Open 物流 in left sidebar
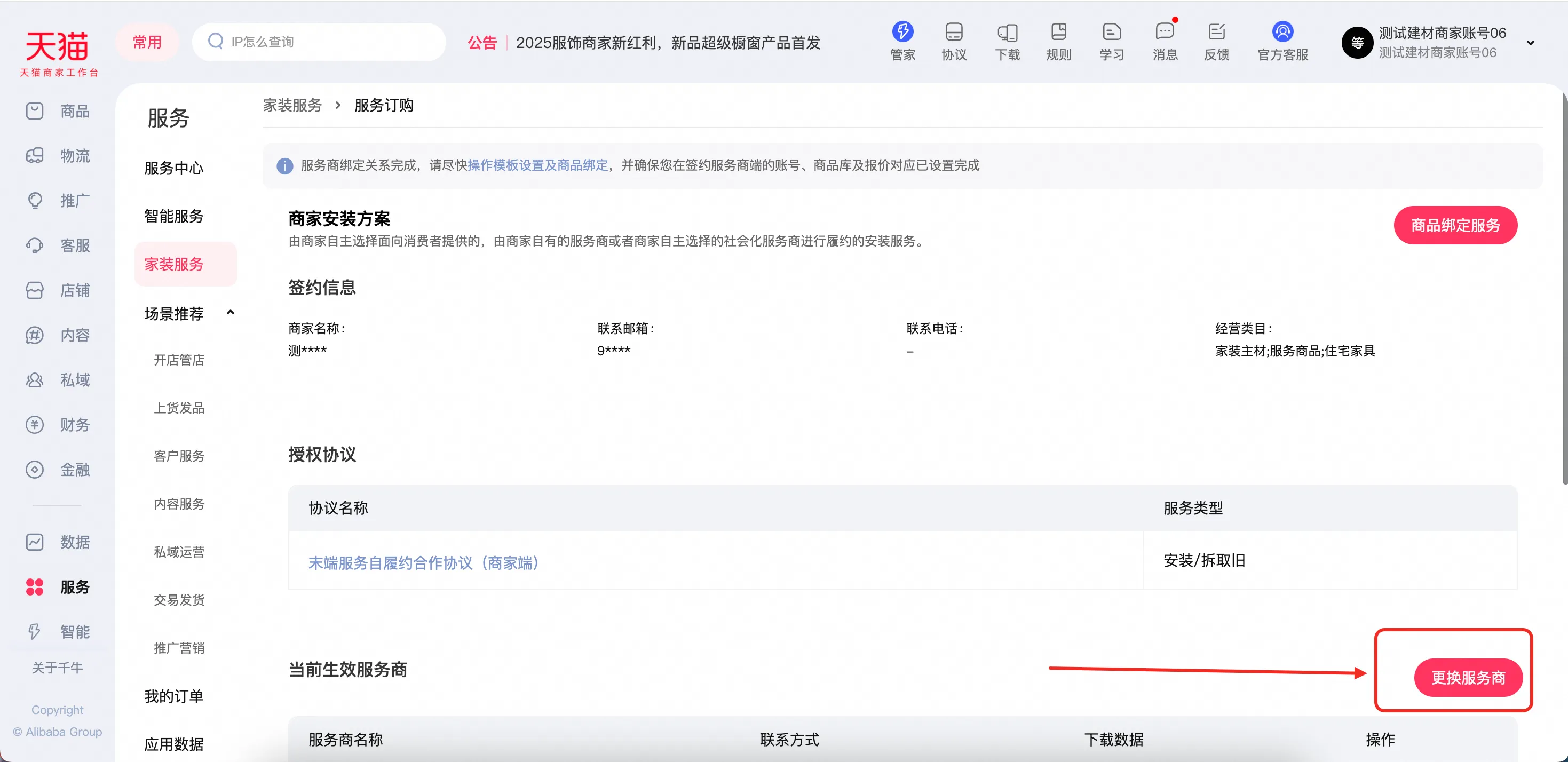 [x=58, y=156]
